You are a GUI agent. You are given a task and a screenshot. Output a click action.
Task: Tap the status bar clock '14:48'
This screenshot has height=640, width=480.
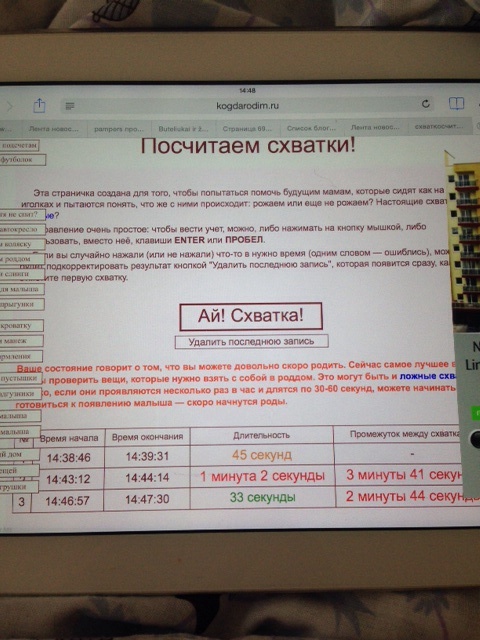point(247,91)
